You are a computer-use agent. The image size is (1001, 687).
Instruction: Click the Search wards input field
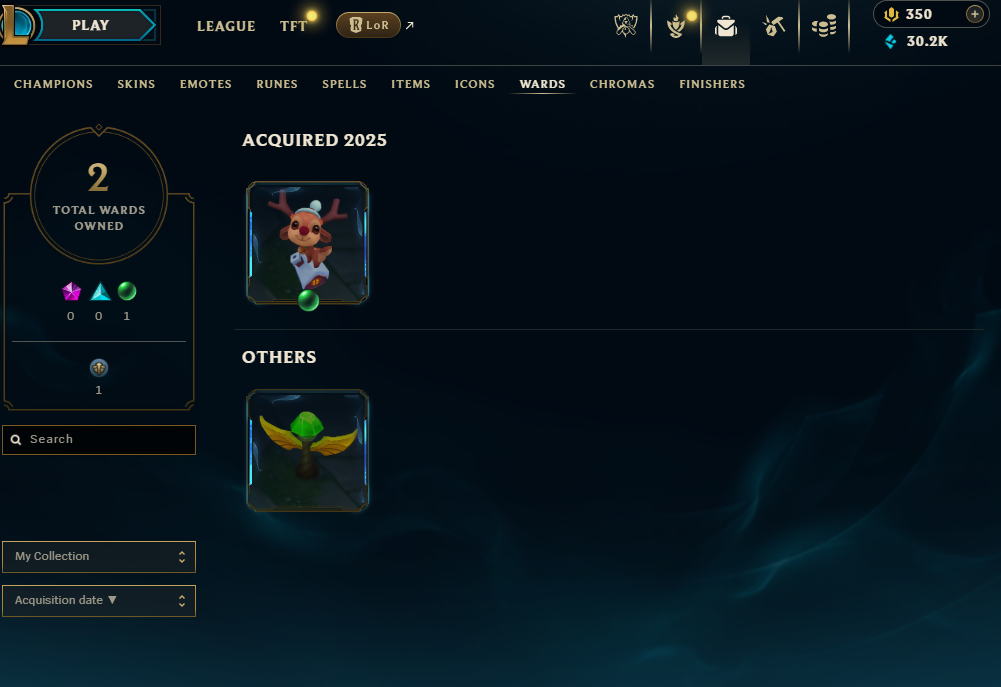[x=99, y=440]
